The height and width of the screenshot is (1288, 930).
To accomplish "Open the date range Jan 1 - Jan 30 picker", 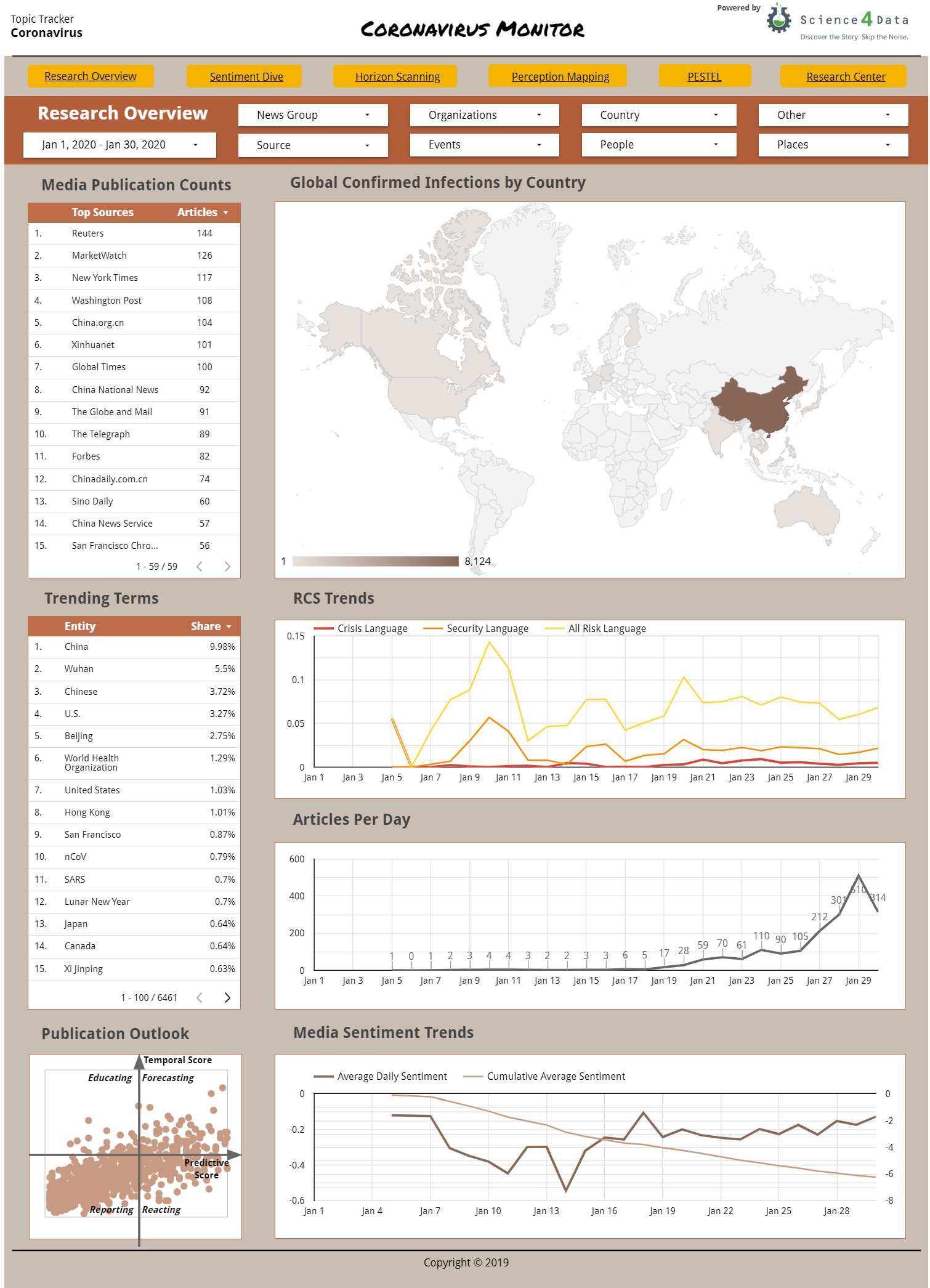I will pos(119,145).
